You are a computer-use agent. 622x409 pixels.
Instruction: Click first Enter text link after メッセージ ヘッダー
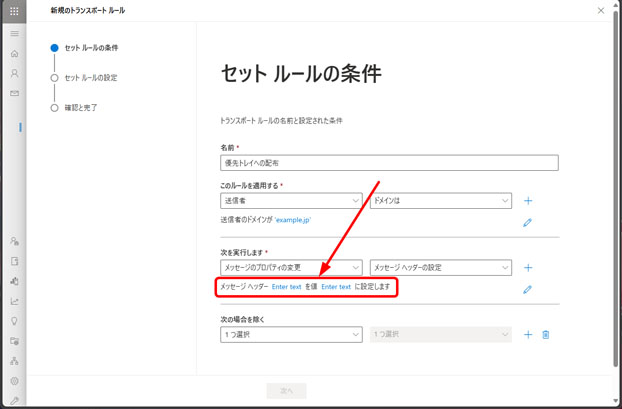click(286, 287)
